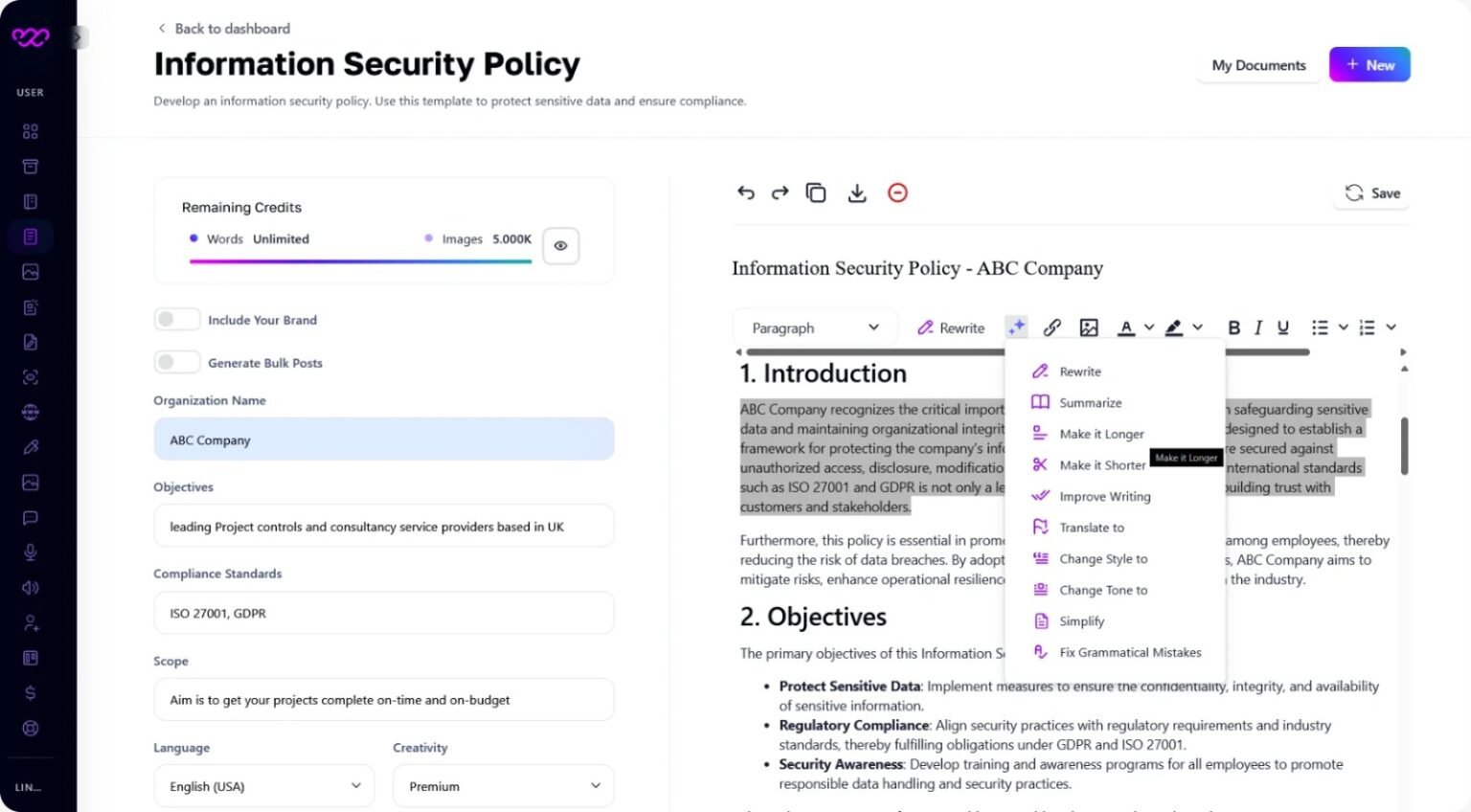The height and width of the screenshot is (812, 1471).
Task: Expand the Language dropdown English (USA)
Action: point(264,786)
